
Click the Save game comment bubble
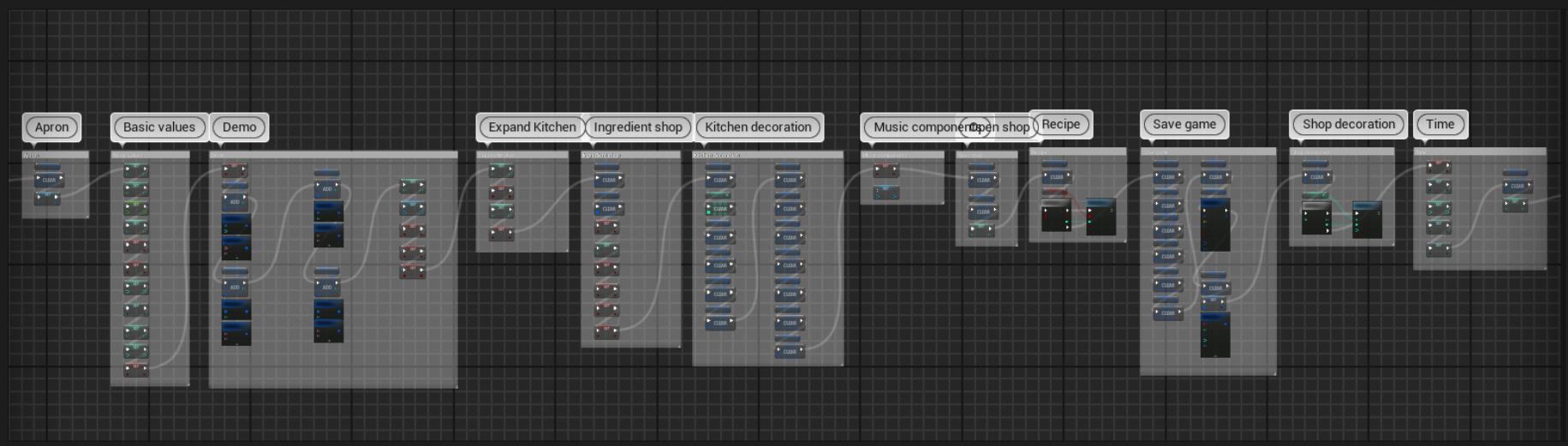[1184, 124]
